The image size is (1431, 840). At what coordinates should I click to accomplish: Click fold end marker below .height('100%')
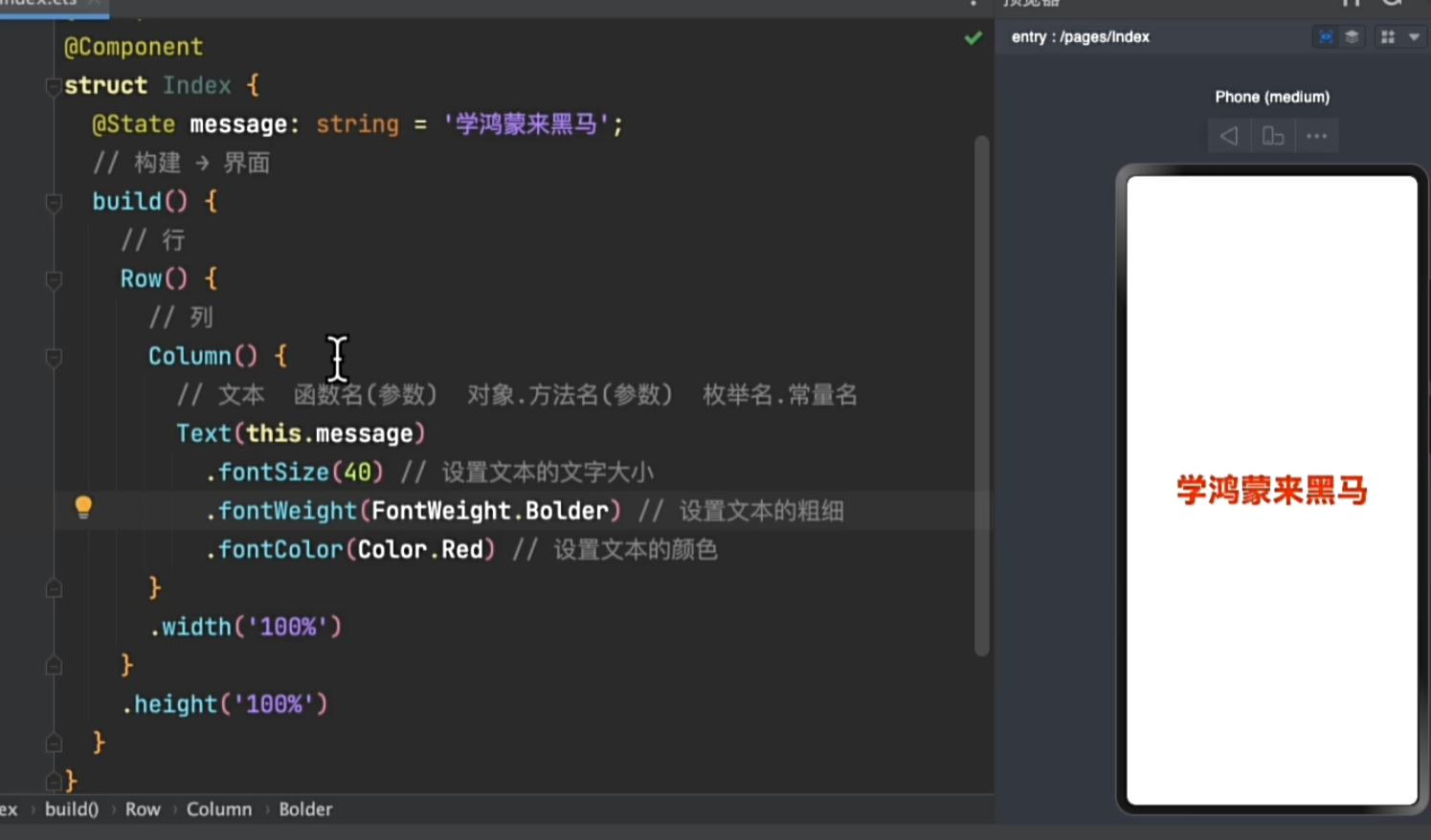[54, 743]
